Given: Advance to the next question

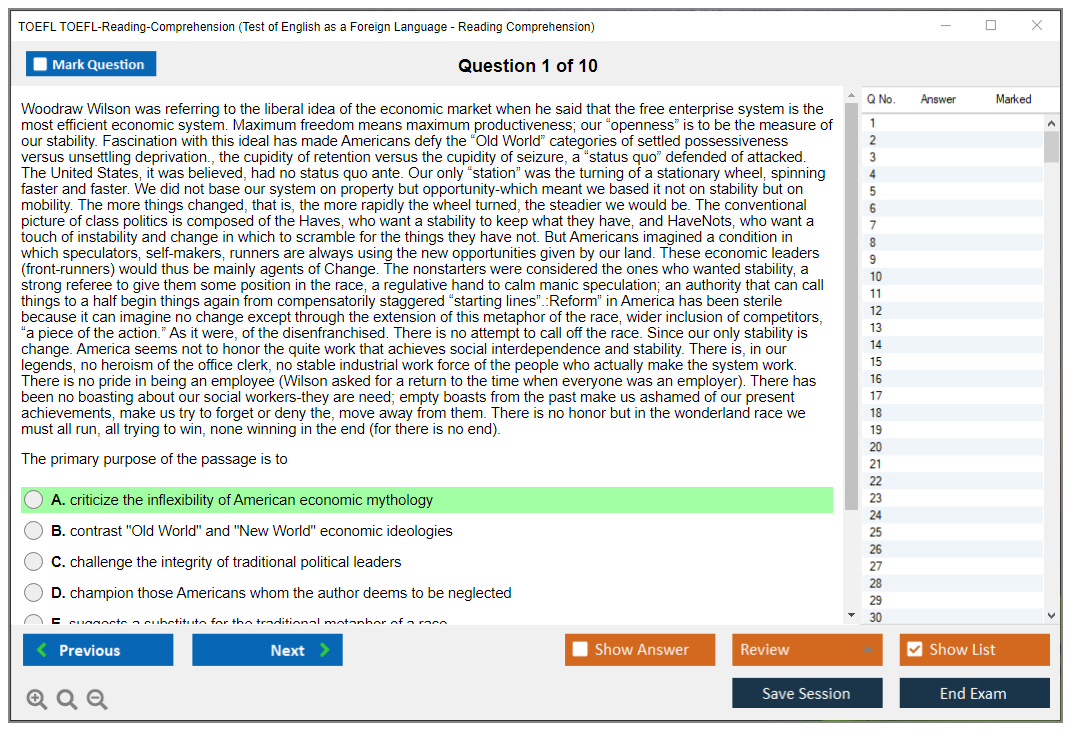Looking at the screenshot, I should [267, 650].
